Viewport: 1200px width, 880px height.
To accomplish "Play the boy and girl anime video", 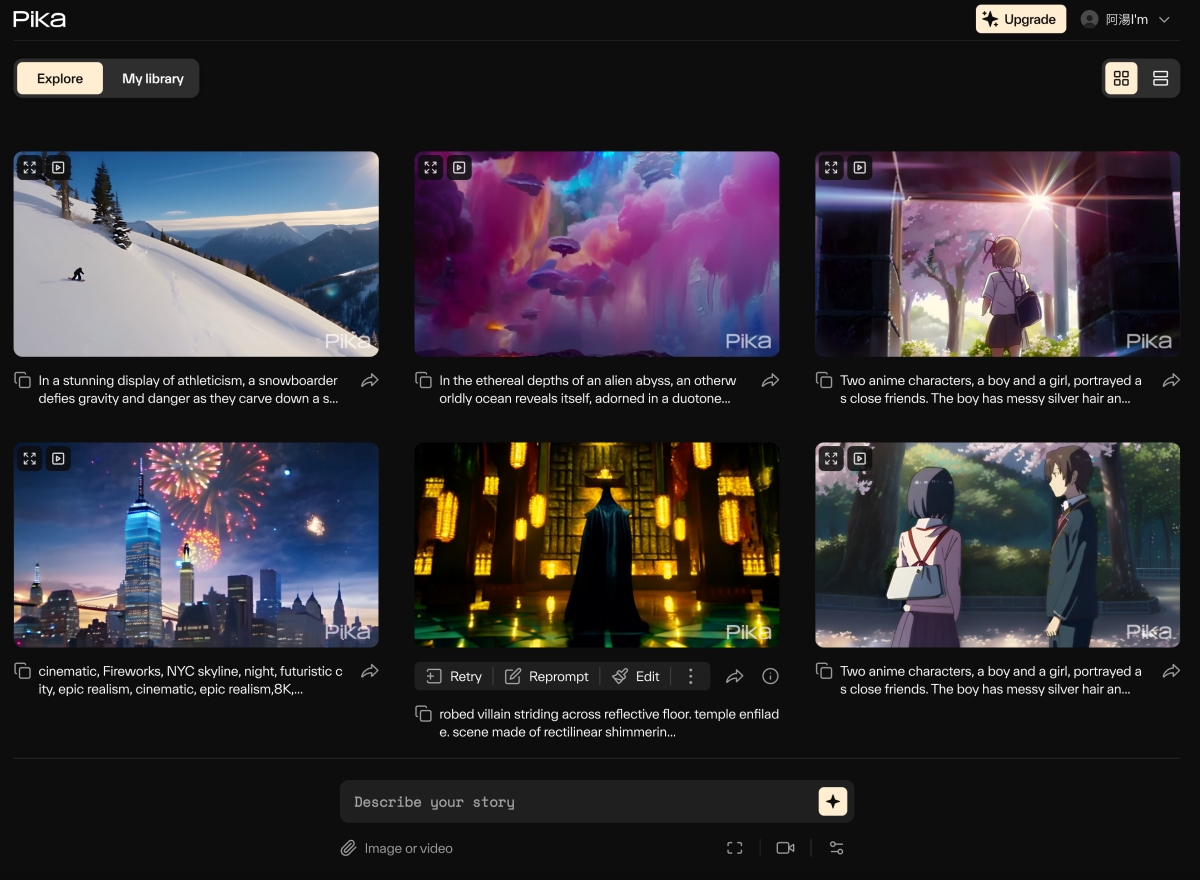I will tap(860, 459).
